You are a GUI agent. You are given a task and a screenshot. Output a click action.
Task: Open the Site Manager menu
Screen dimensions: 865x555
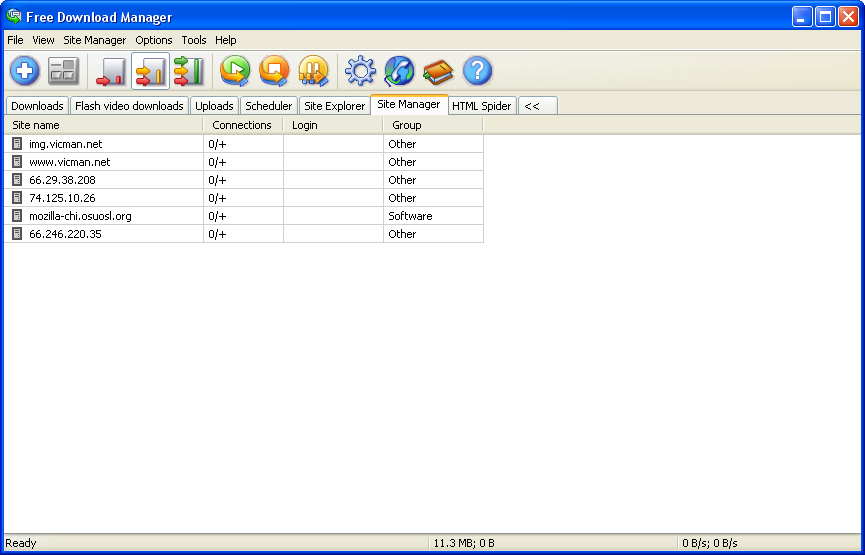(94, 40)
